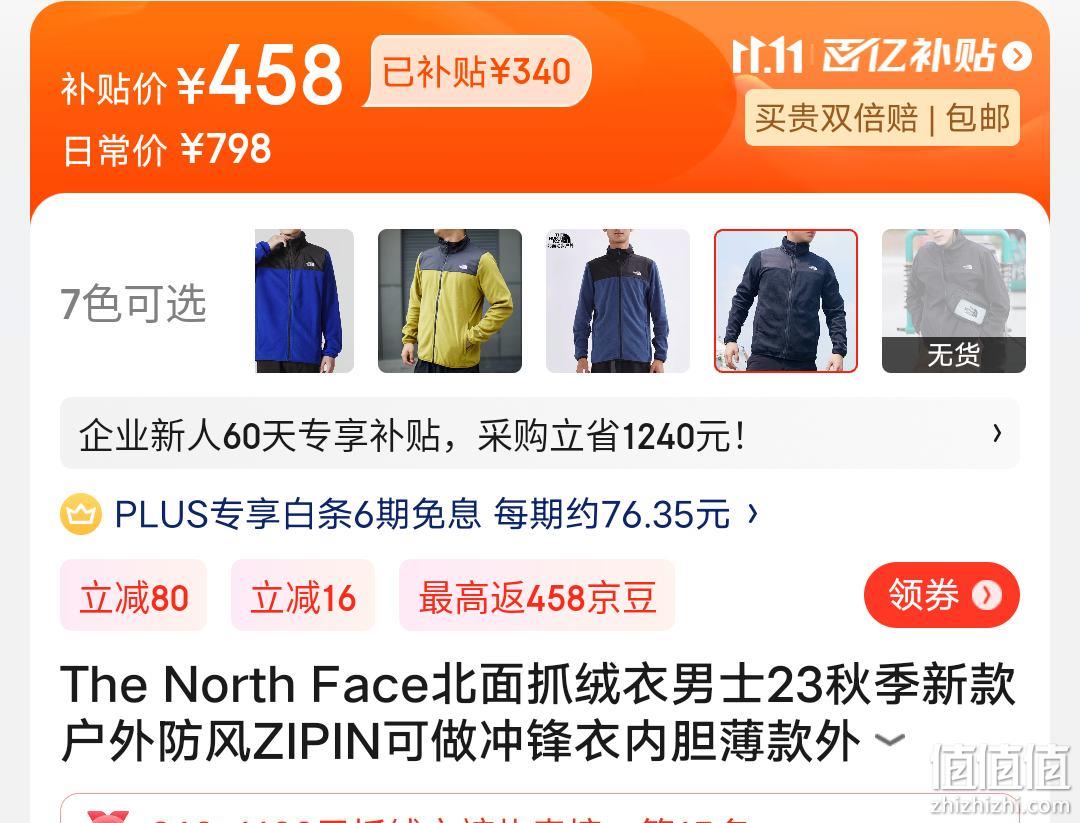This screenshot has width=1080, height=823.
Task: Select the bright blue jacket color
Action: [x=304, y=301]
